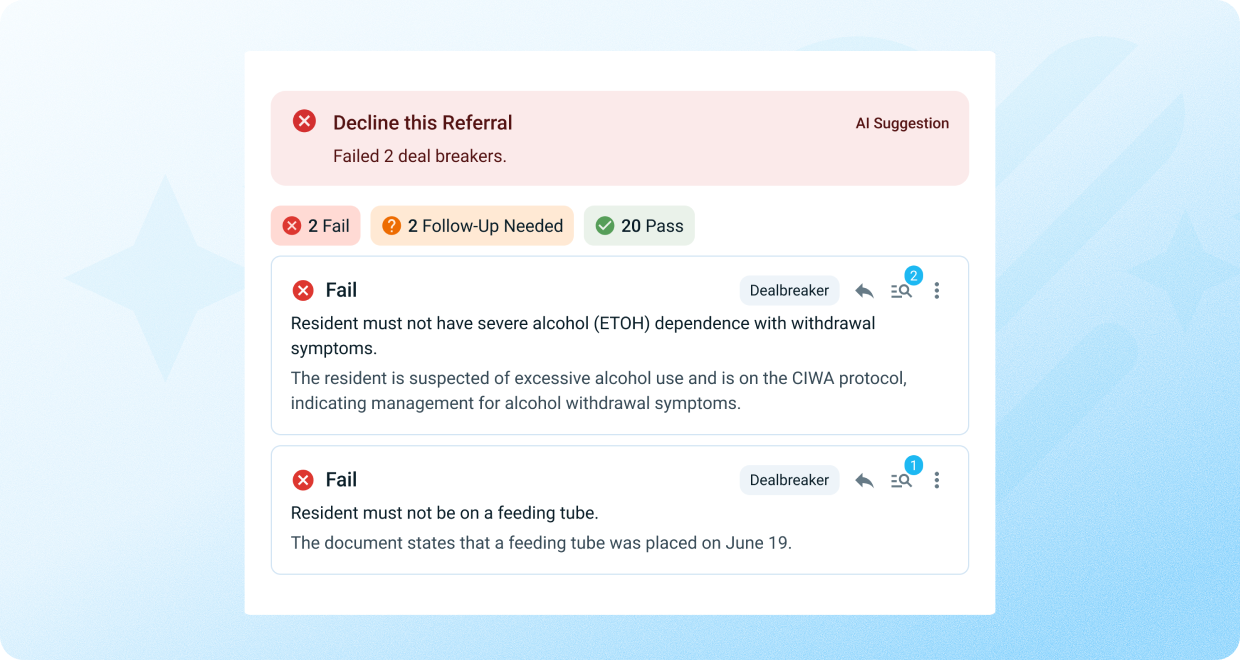Filter by the 2 Fail chip
The image size is (1240, 660).
pyautogui.click(x=316, y=226)
